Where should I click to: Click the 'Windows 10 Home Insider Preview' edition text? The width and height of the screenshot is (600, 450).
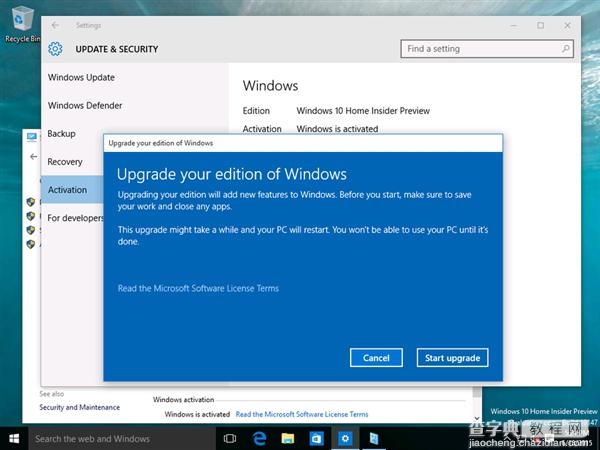pos(363,111)
